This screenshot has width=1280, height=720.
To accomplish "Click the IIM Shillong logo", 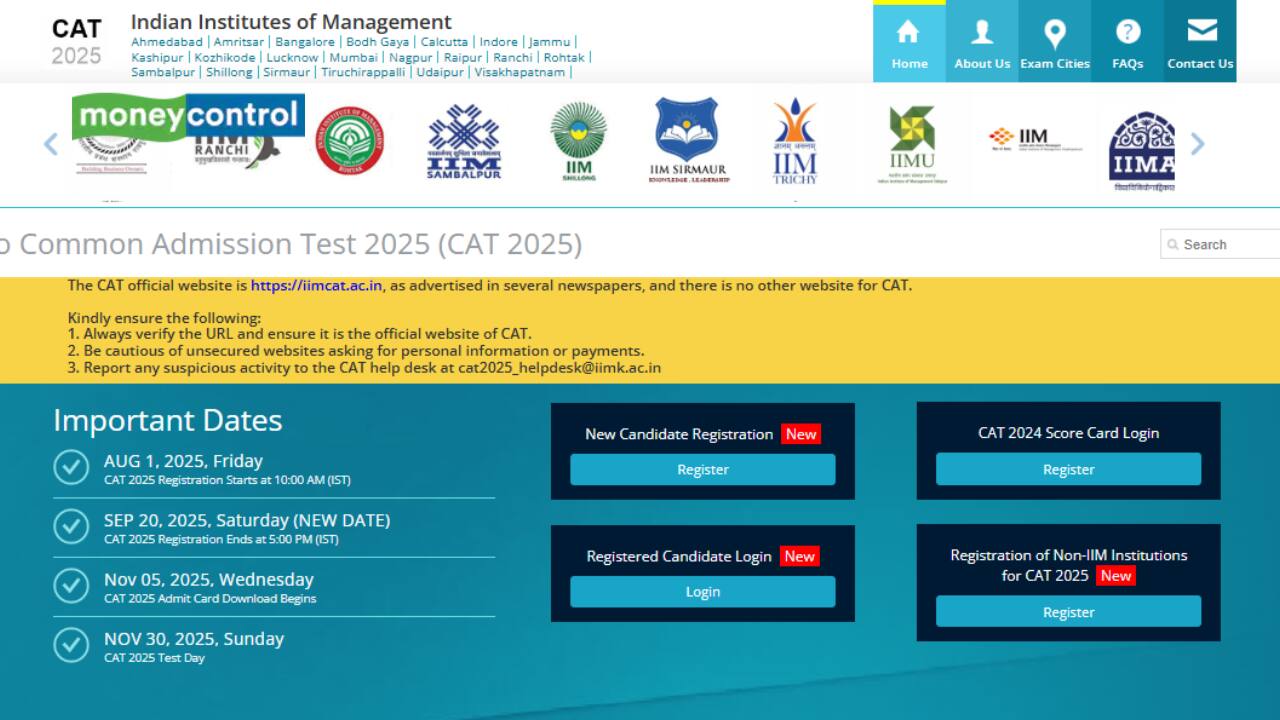I will click(578, 141).
